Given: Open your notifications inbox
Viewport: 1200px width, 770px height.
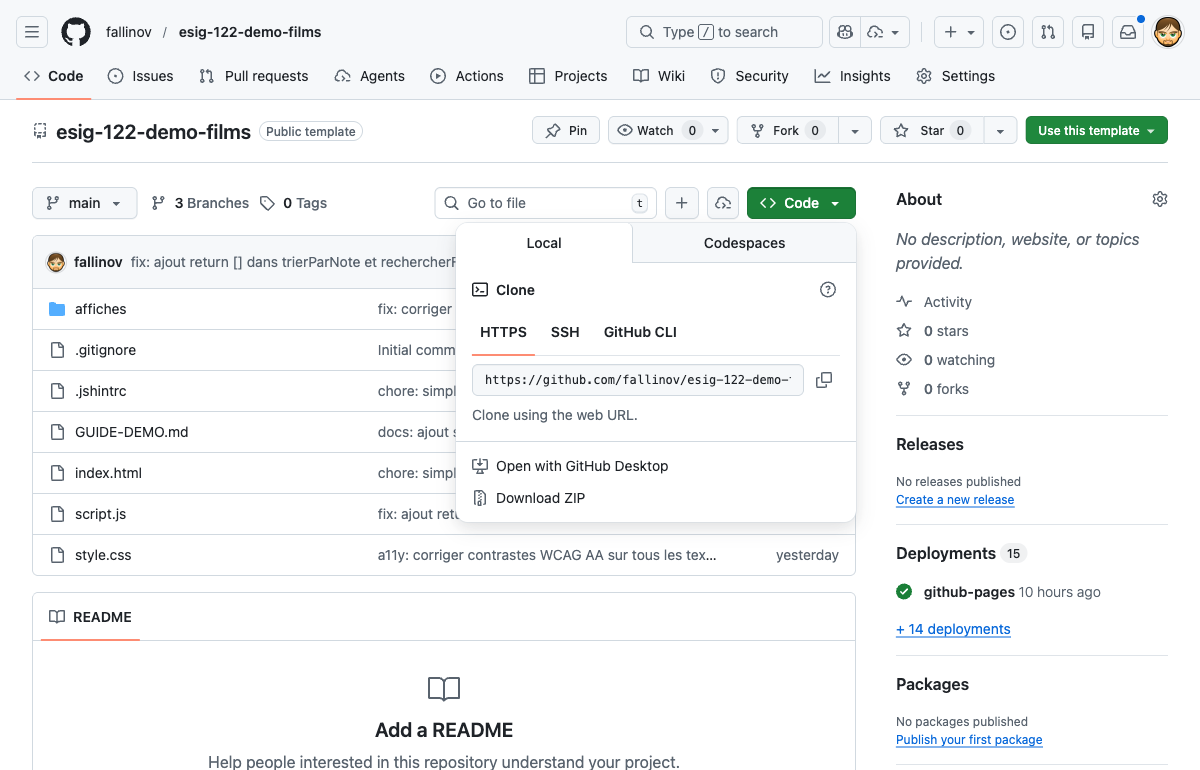Looking at the screenshot, I should point(1128,31).
